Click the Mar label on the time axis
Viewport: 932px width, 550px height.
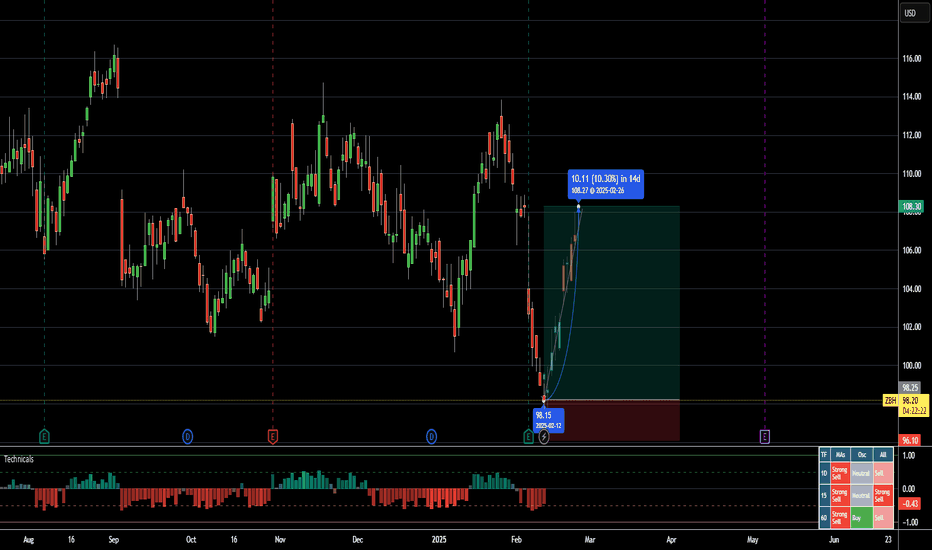pos(590,540)
